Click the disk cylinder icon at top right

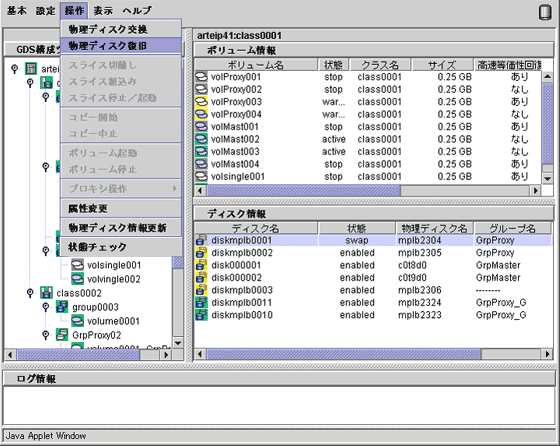tap(545, 12)
